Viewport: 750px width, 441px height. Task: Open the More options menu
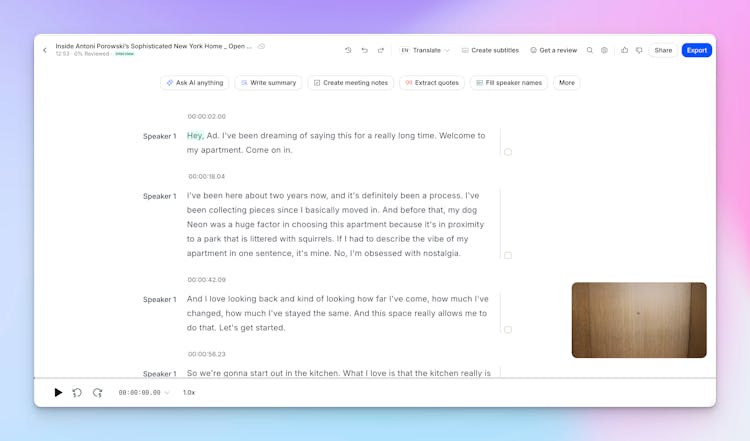(567, 83)
